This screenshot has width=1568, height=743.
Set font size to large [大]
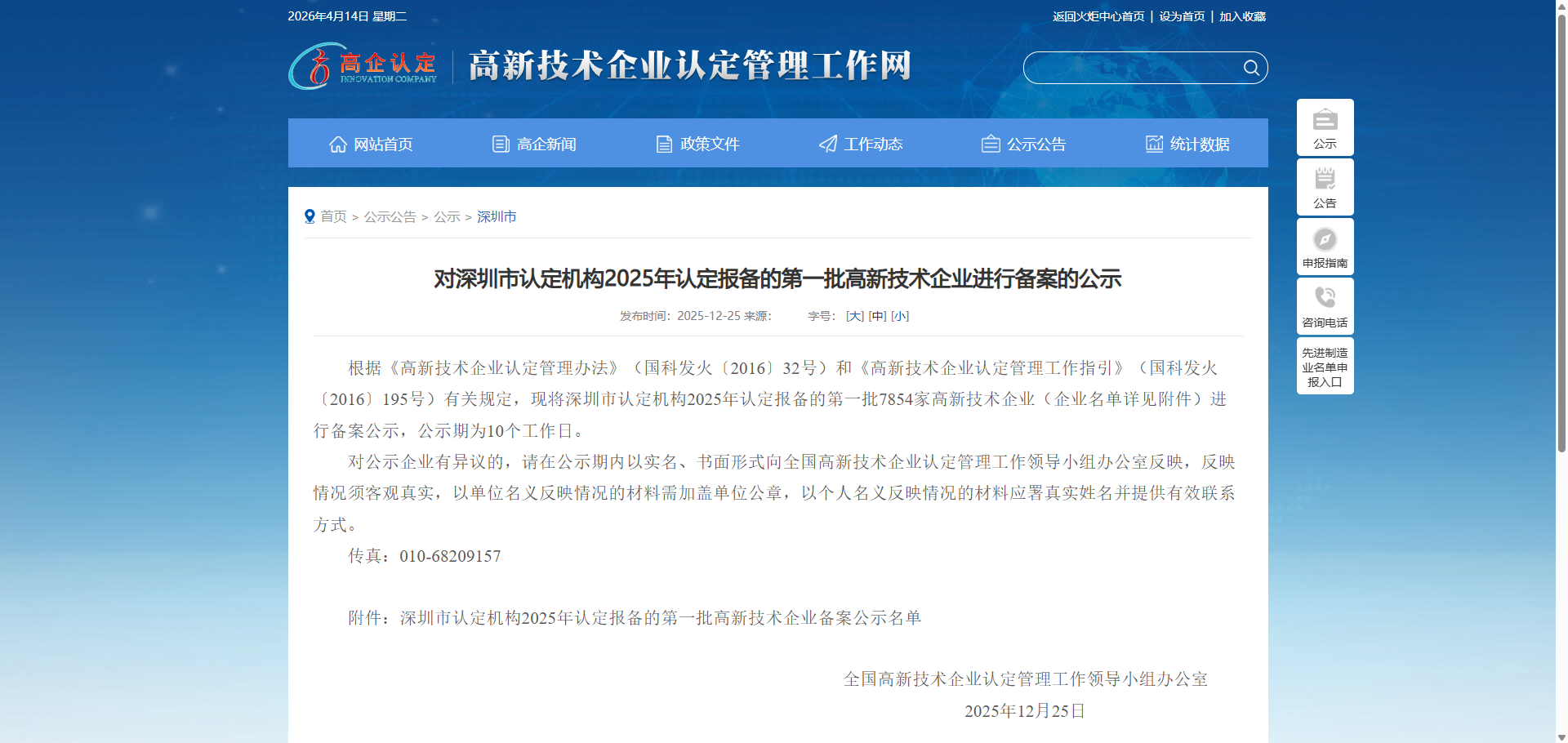point(854,316)
